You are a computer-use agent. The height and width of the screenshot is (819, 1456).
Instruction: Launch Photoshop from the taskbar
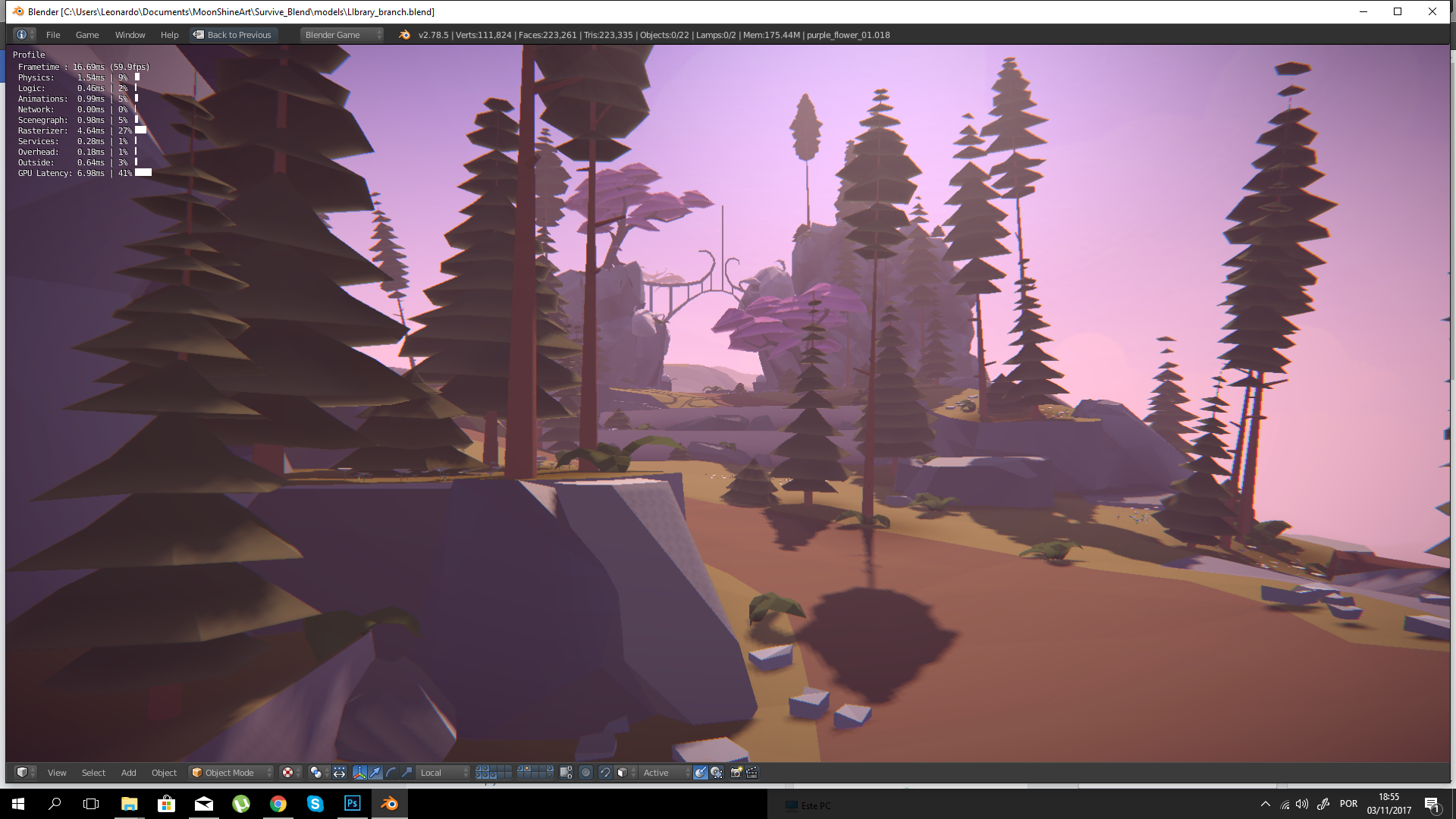(x=352, y=804)
